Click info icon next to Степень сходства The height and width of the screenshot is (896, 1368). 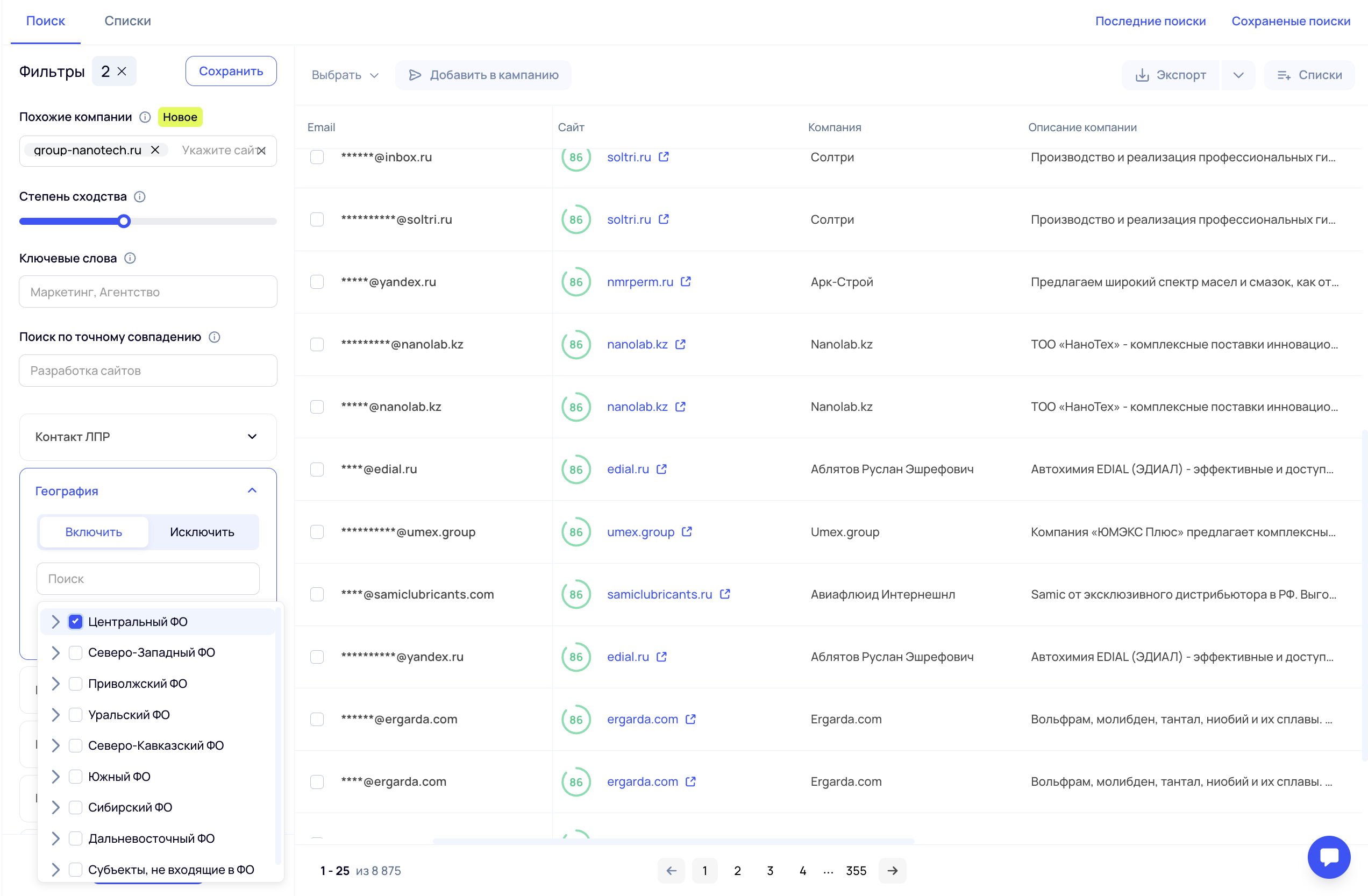tap(140, 196)
